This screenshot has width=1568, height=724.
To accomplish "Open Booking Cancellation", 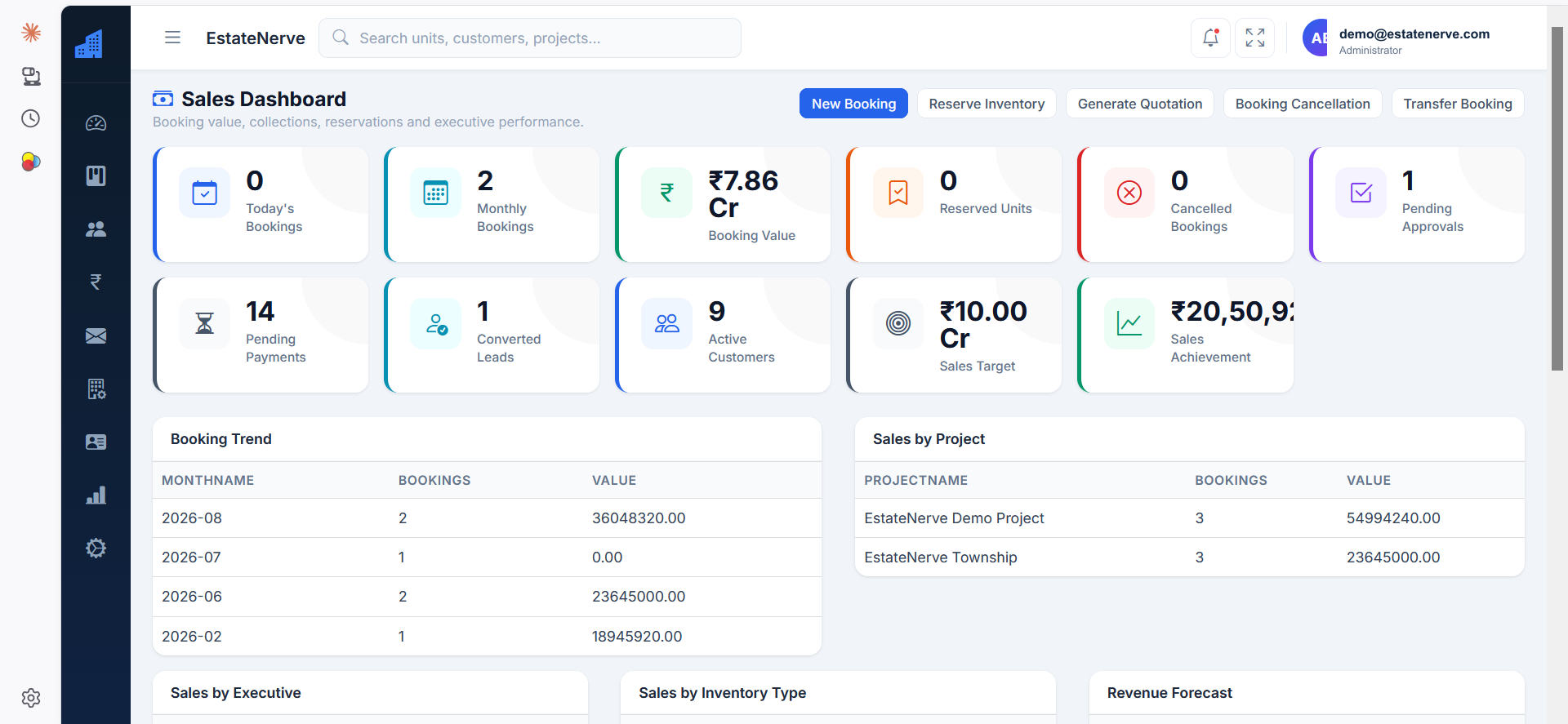I will pos(1303,104).
